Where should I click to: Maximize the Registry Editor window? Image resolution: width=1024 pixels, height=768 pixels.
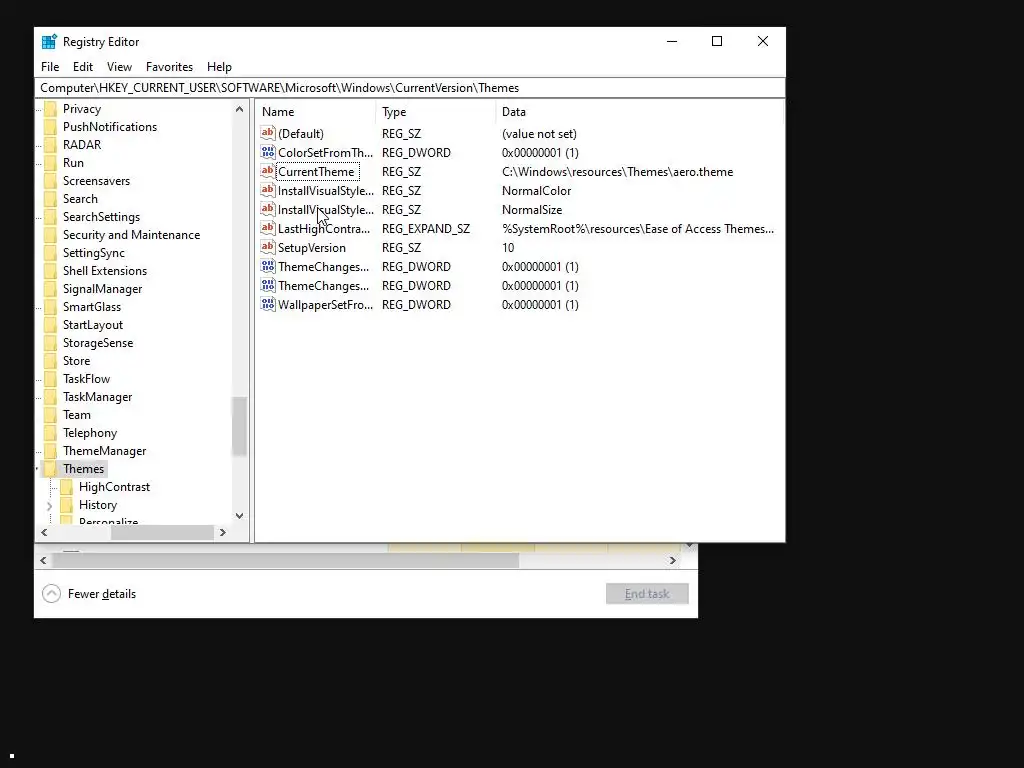(x=717, y=41)
